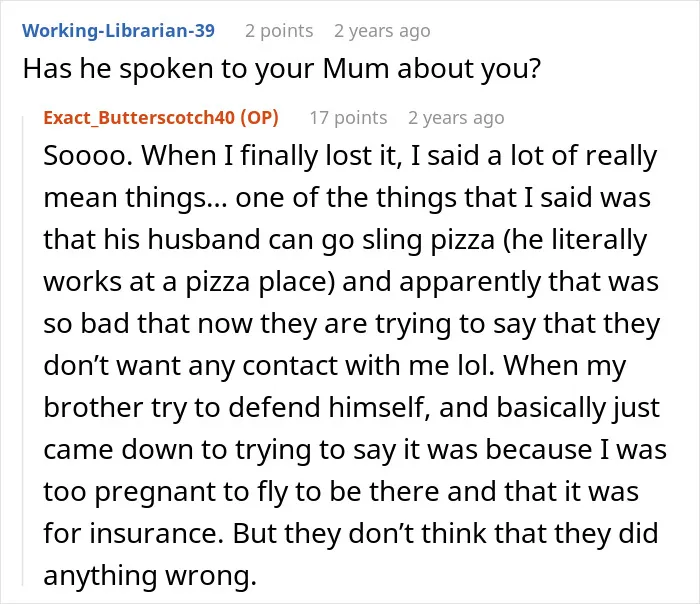The width and height of the screenshot is (700, 604).
Task: Collapse the reply thread using left vertical line
Action: pyautogui.click(x=23, y=350)
